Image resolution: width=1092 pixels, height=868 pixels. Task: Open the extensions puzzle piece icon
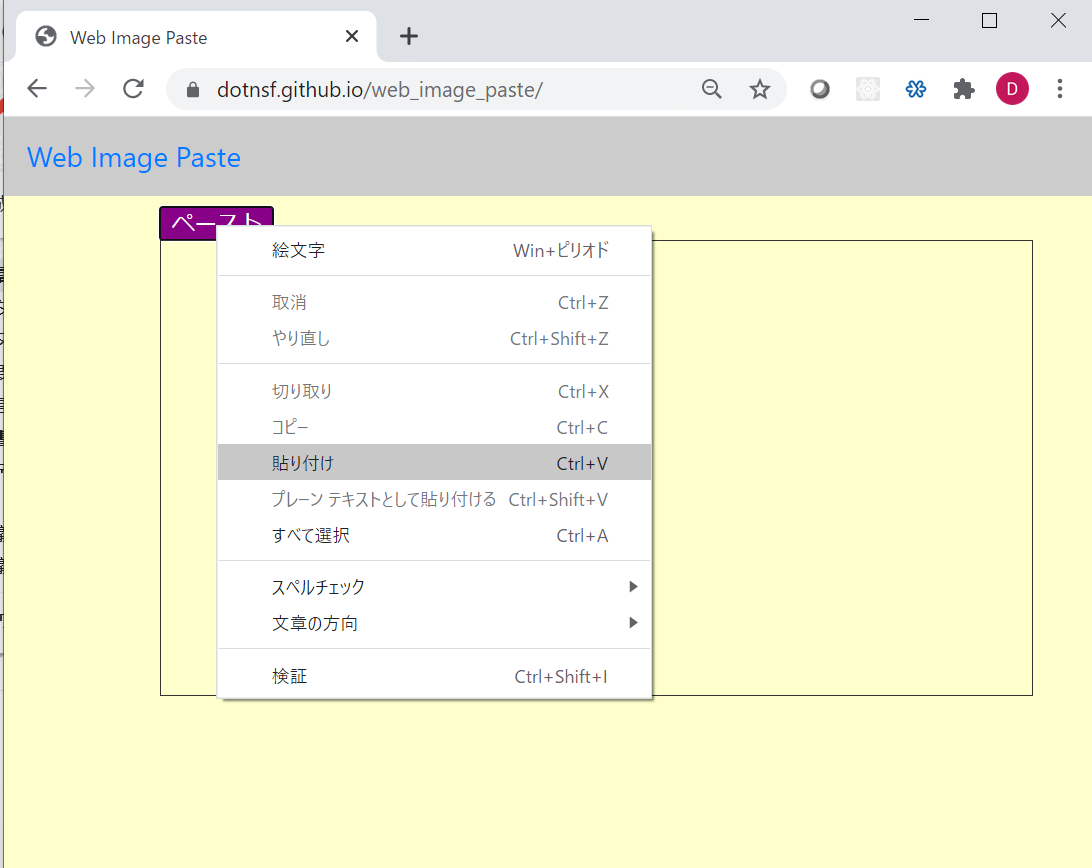963,89
